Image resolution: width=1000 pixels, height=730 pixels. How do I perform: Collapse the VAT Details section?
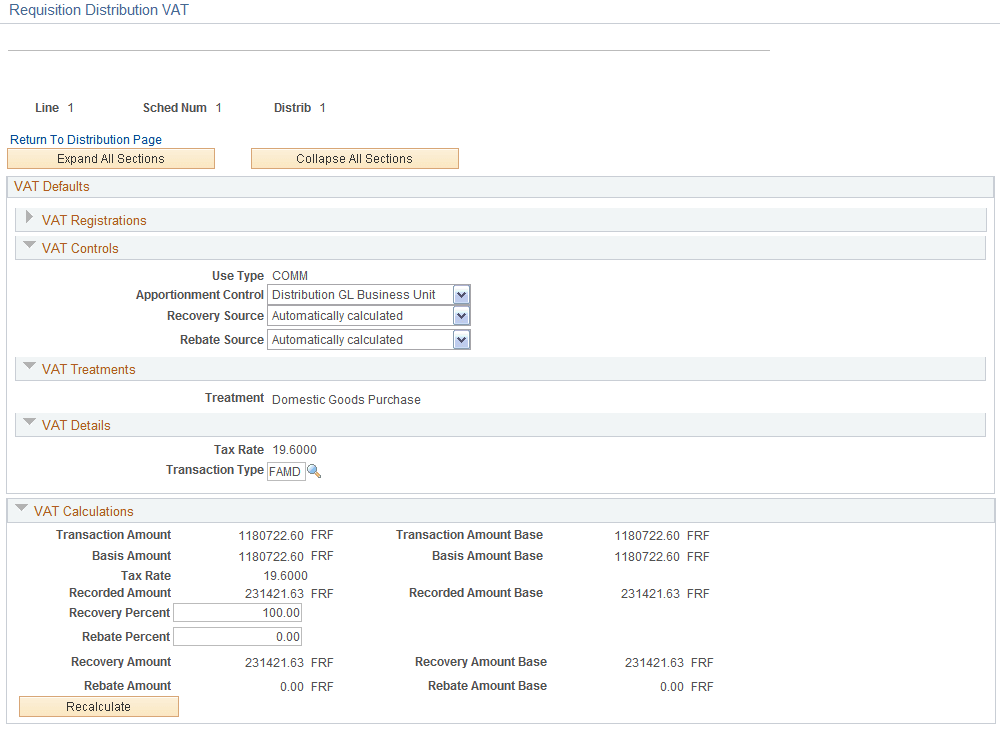29,421
